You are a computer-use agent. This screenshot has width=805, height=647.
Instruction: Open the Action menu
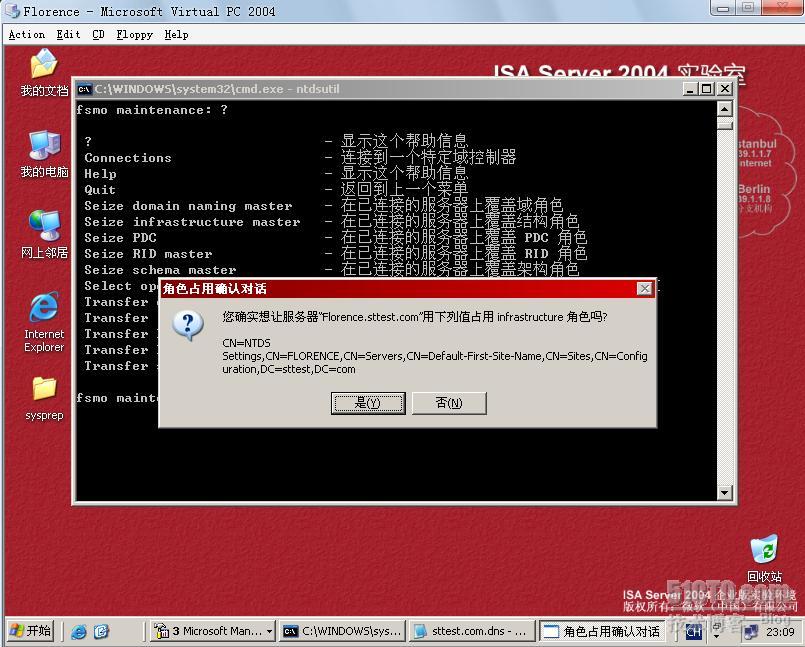[x=27, y=34]
